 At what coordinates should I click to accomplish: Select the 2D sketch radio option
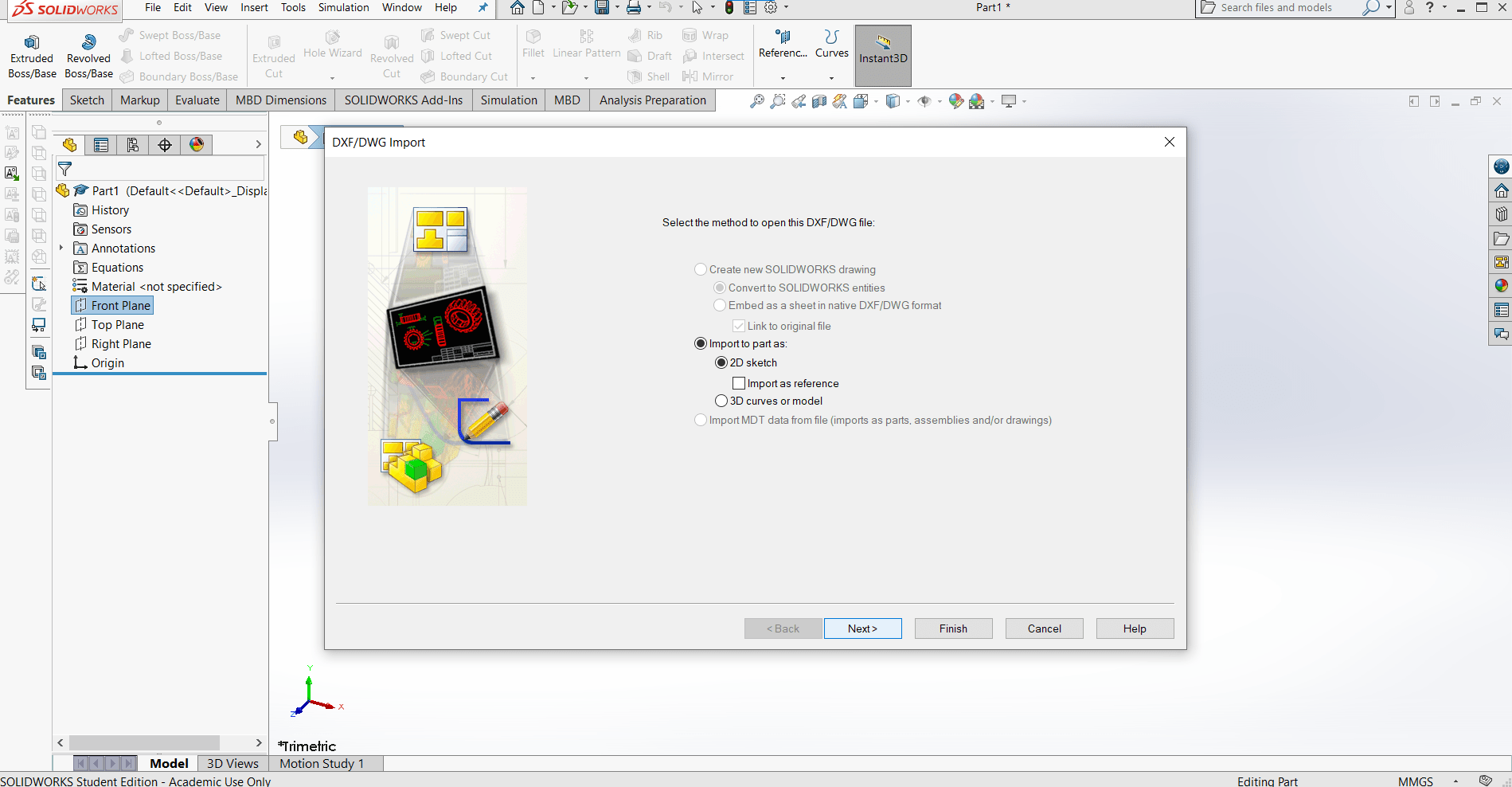click(x=721, y=362)
